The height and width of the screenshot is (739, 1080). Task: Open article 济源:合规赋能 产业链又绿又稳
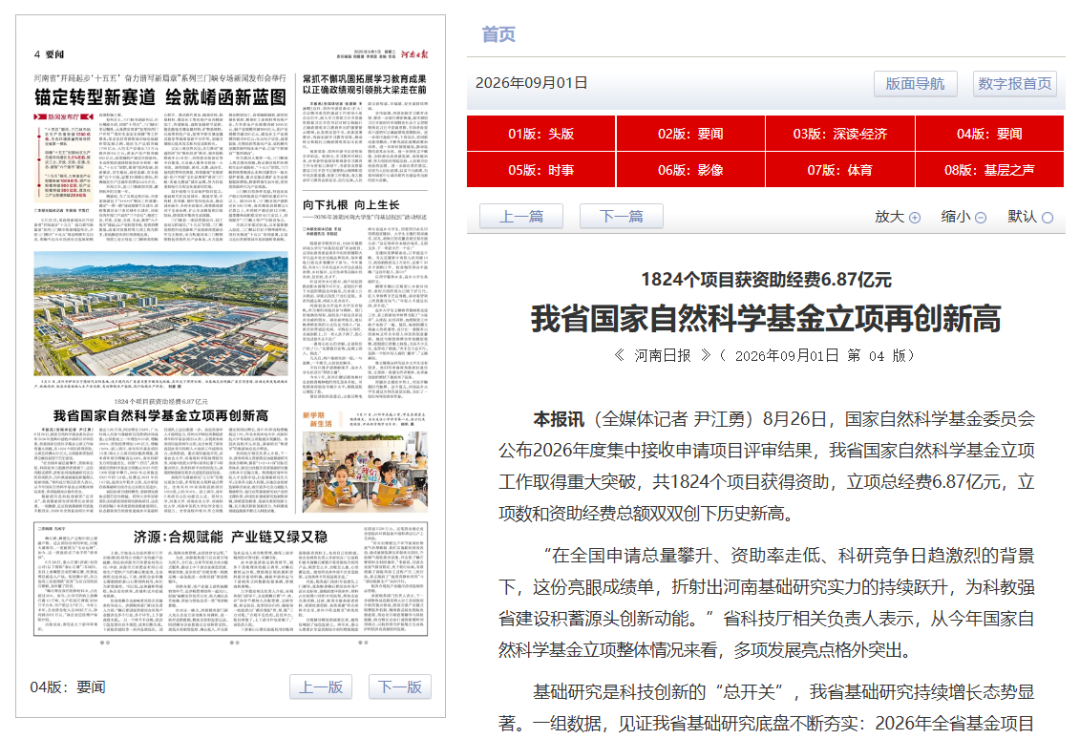pyautogui.click(x=230, y=537)
